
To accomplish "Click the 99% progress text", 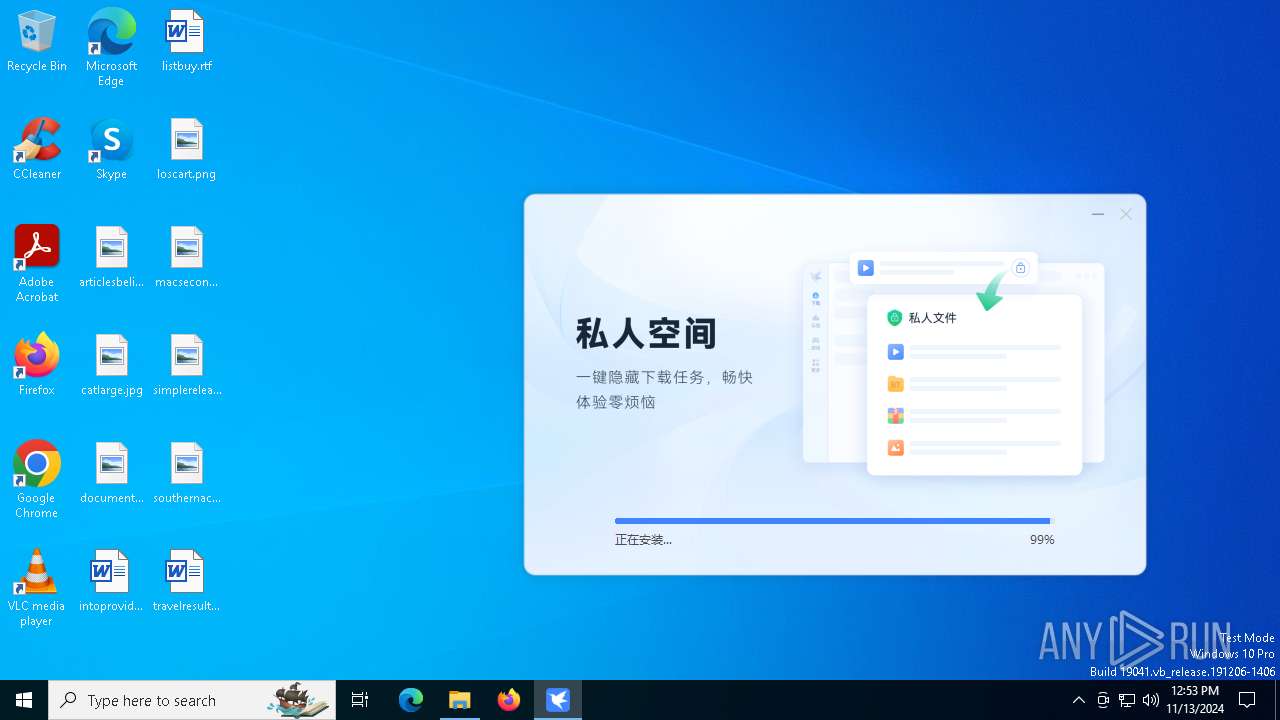I will 1042,540.
